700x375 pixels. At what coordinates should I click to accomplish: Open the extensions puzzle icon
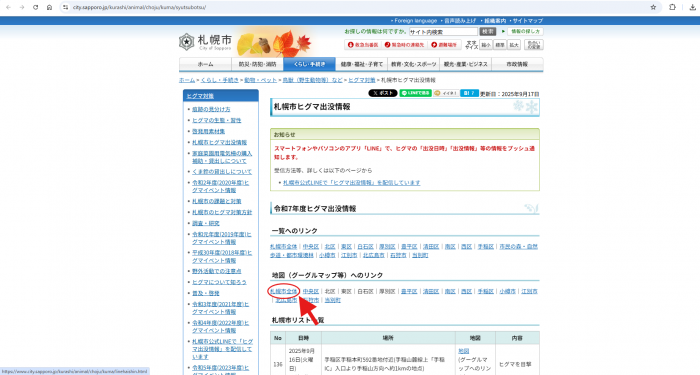(672, 7)
